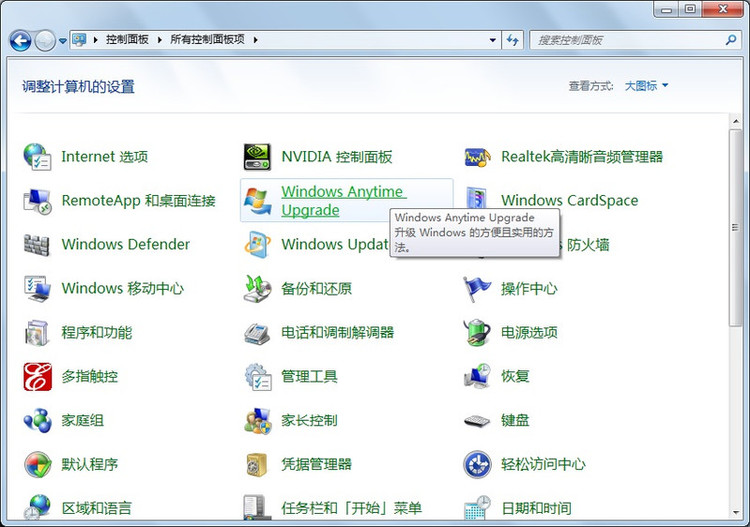This screenshot has width=750, height=527.
Task: Open the 电话和调制解调器 icon
Action: pos(257,332)
